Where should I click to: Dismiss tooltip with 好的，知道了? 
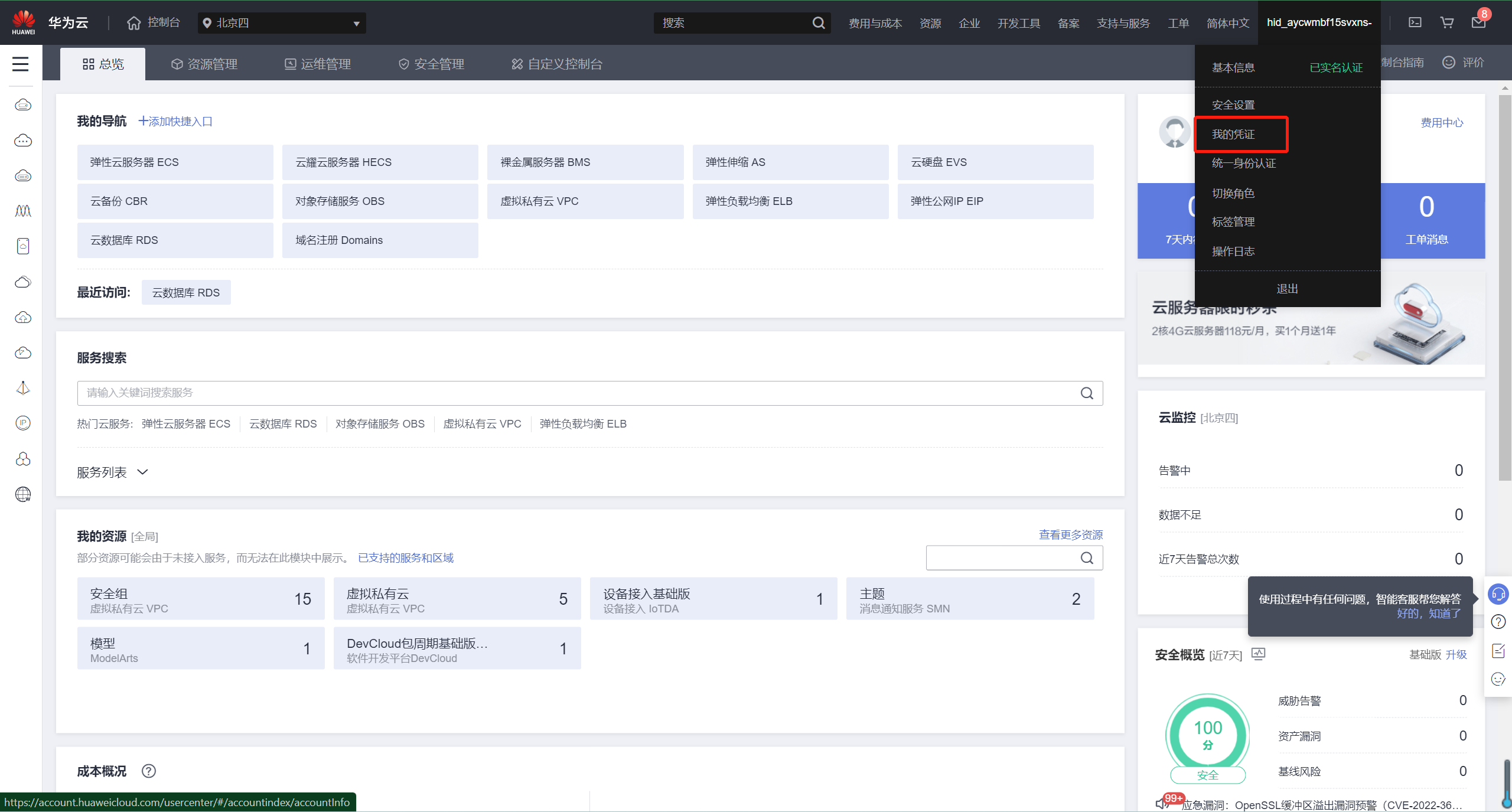(1428, 614)
